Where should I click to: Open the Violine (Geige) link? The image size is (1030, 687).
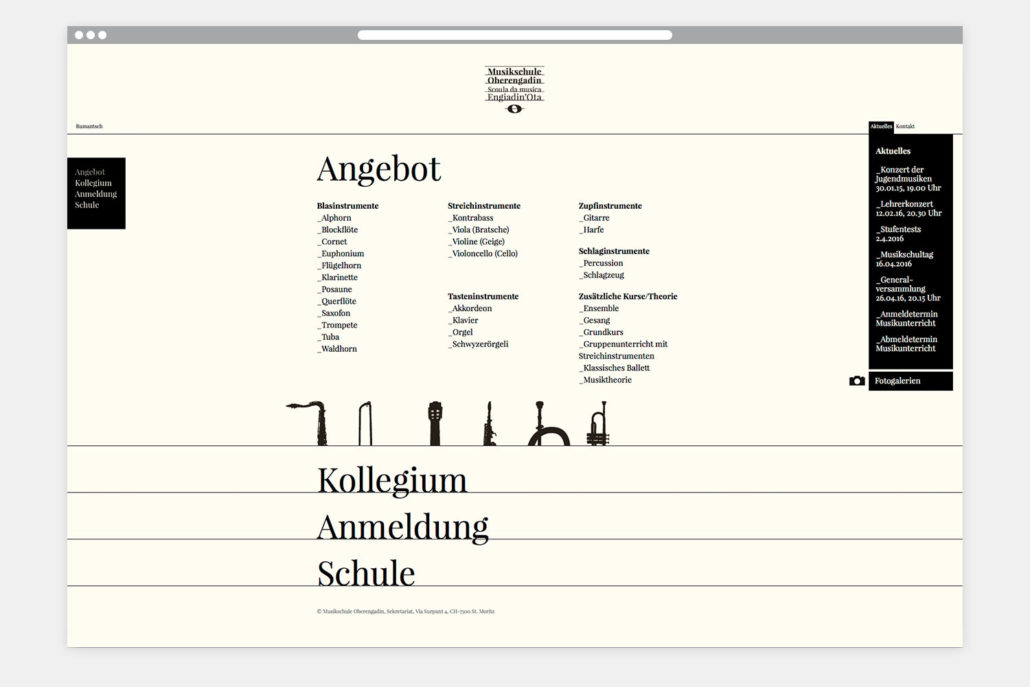(x=476, y=242)
